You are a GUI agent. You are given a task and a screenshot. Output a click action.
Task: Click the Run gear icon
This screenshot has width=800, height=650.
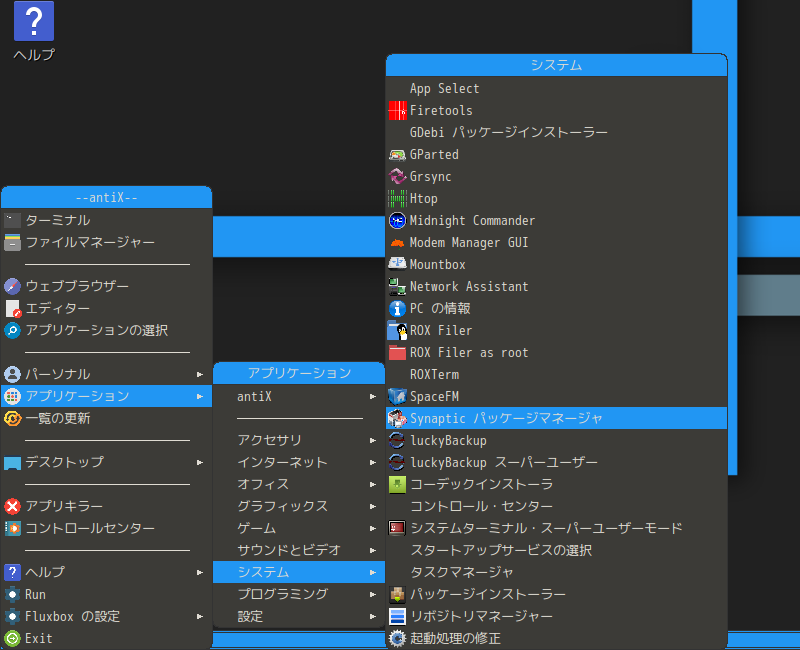[12, 594]
